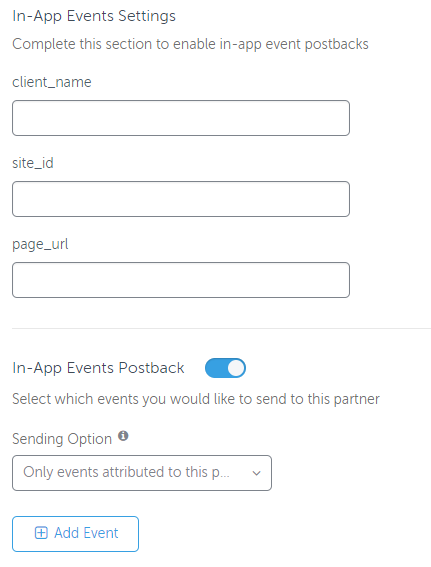The width and height of the screenshot is (431, 567).
Task: Expand dropdown using its chevron arrow
Action: (256, 473)
